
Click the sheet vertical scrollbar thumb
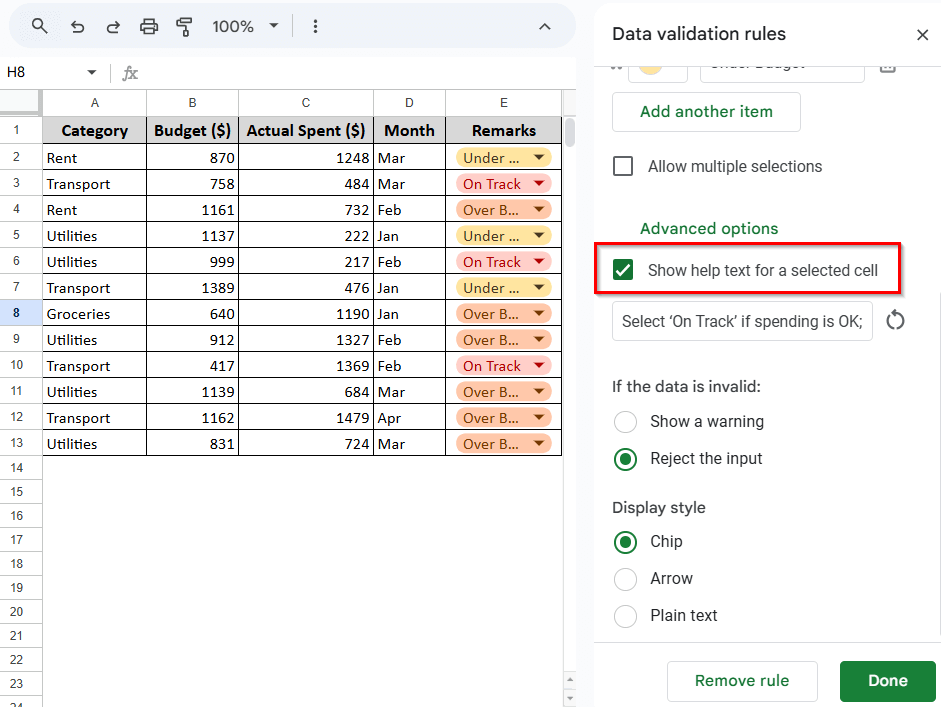570,132
